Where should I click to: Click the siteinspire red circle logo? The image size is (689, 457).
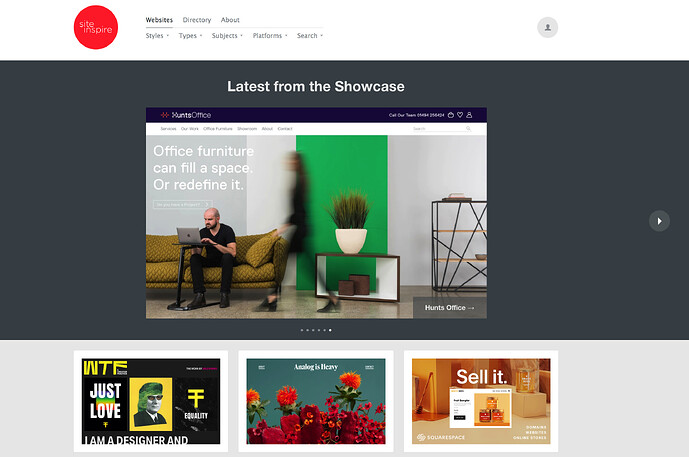(96, 27)
